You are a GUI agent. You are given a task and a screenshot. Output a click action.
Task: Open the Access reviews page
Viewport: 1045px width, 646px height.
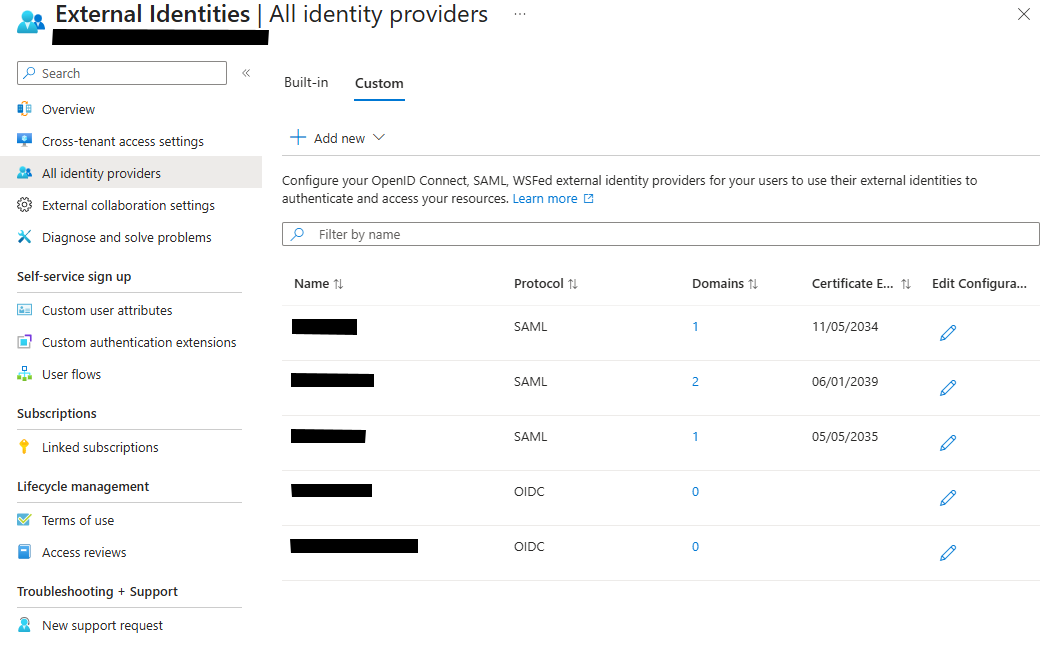[x=83, y=551]
